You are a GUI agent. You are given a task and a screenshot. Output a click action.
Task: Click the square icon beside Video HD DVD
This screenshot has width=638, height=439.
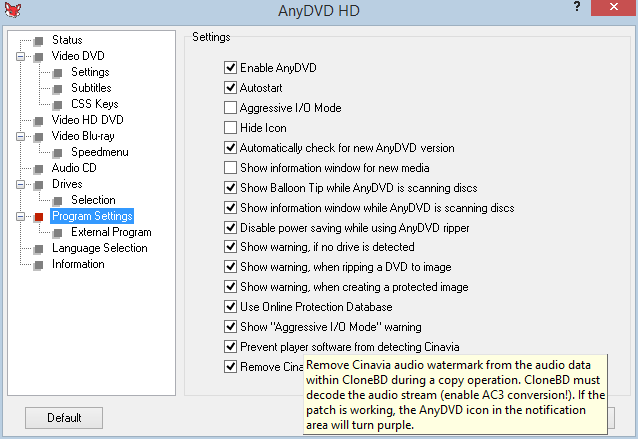click(39, 121)
